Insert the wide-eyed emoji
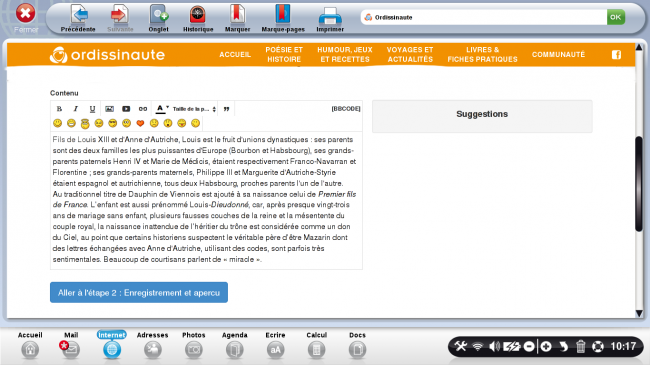The width and height of the screenshot is (650, 365). point(126,123)
